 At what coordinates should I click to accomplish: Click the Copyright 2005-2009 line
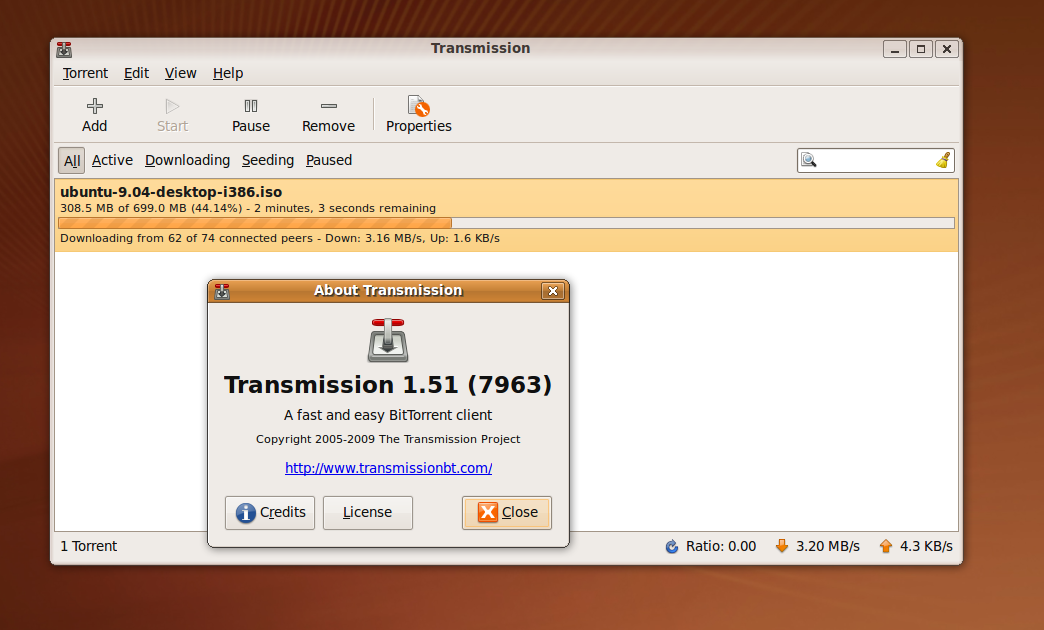click(x=388, y=440)
